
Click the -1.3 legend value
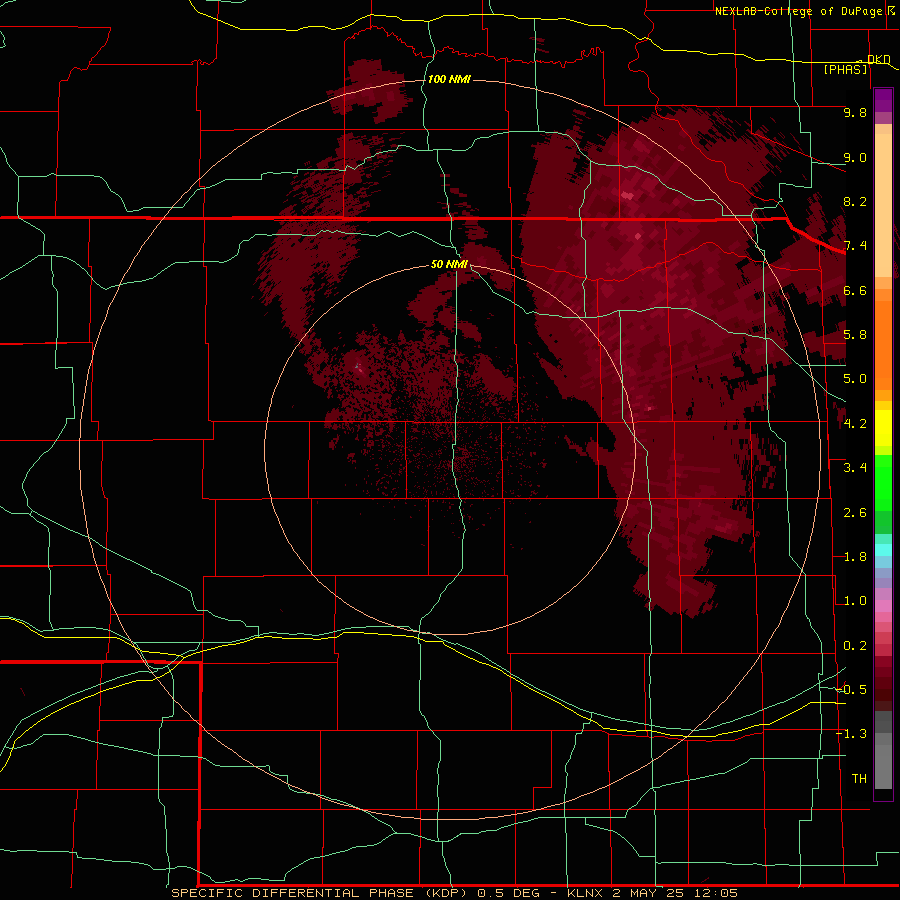(852, 734)
